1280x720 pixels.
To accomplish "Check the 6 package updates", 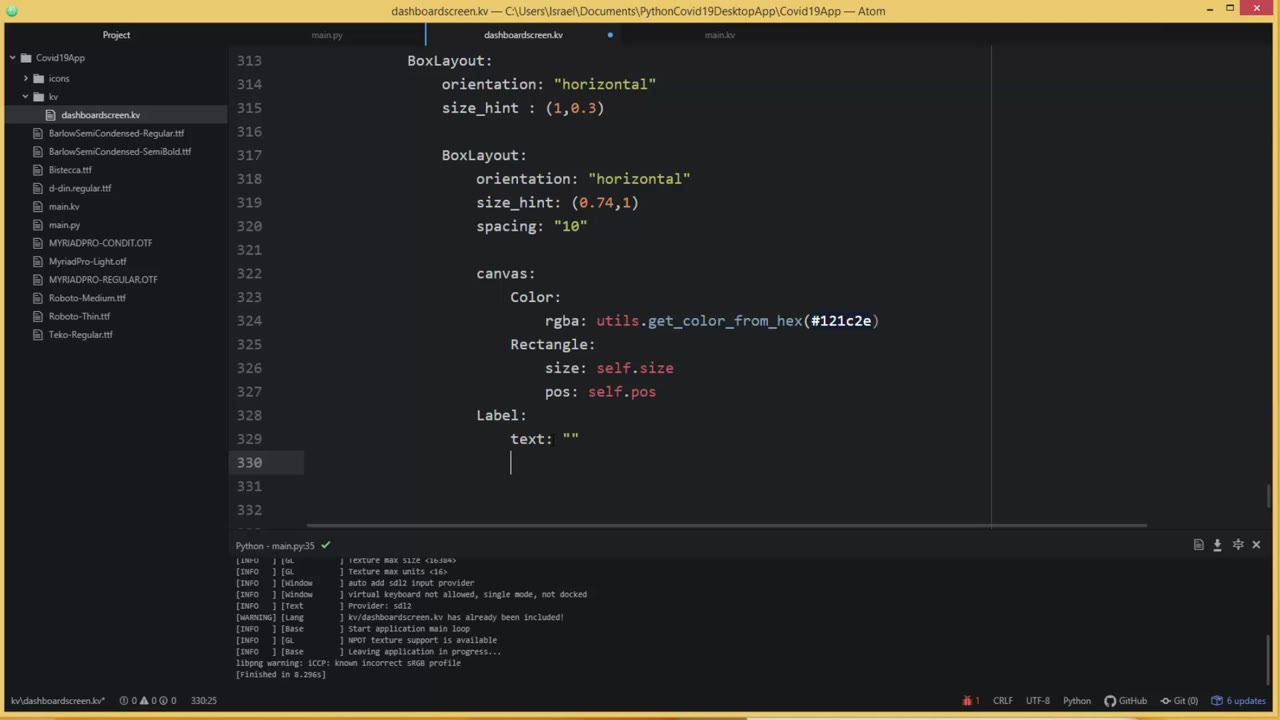I will pos(1243,700).
